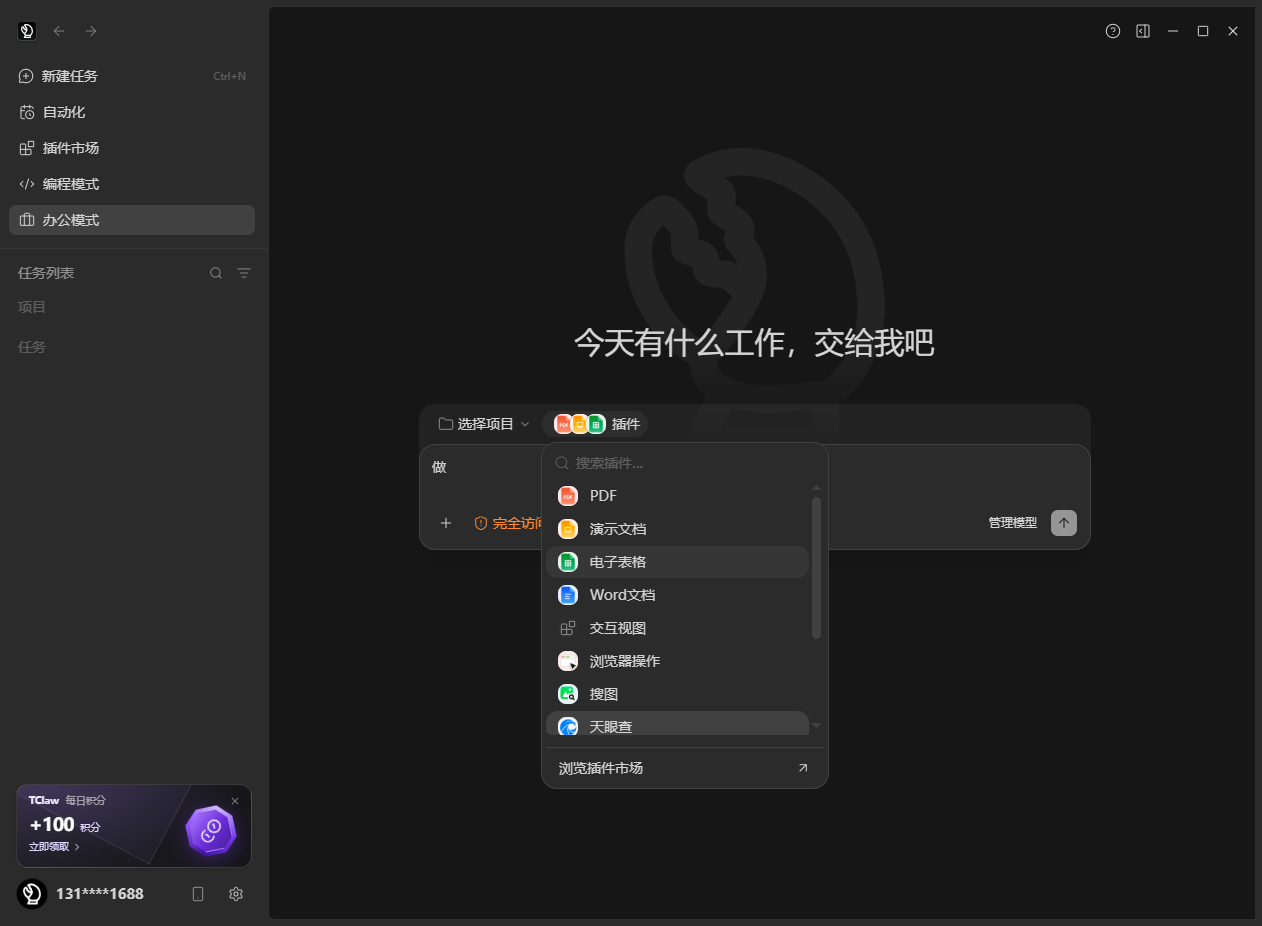Click the plugin list scroll-up arrow
Image resolution: width=1262 pixels, height=926 pixels.
[x=816, y=488]
